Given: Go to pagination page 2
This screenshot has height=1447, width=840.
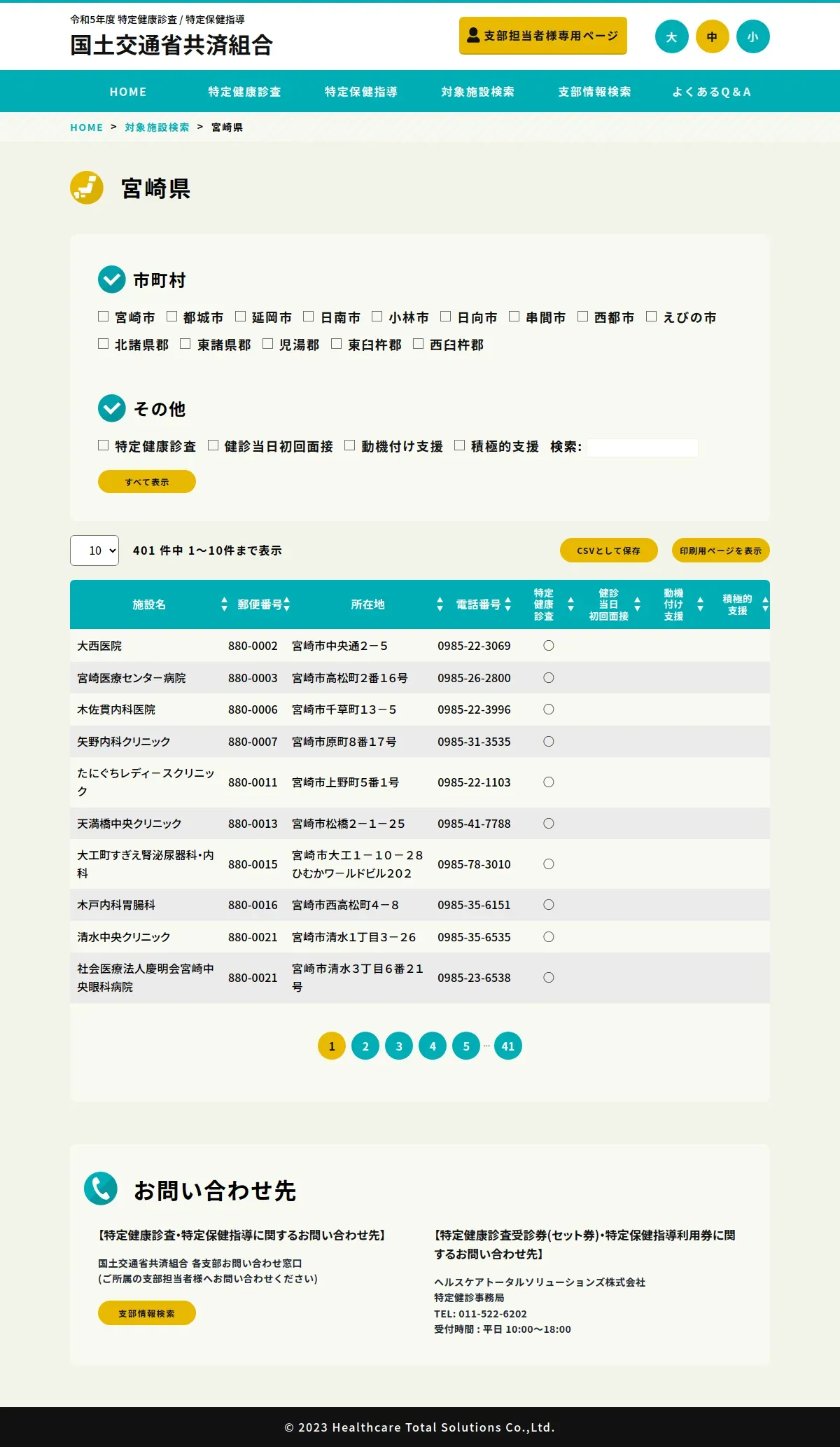Looking at the screenshot, I should pos(365,1046).
